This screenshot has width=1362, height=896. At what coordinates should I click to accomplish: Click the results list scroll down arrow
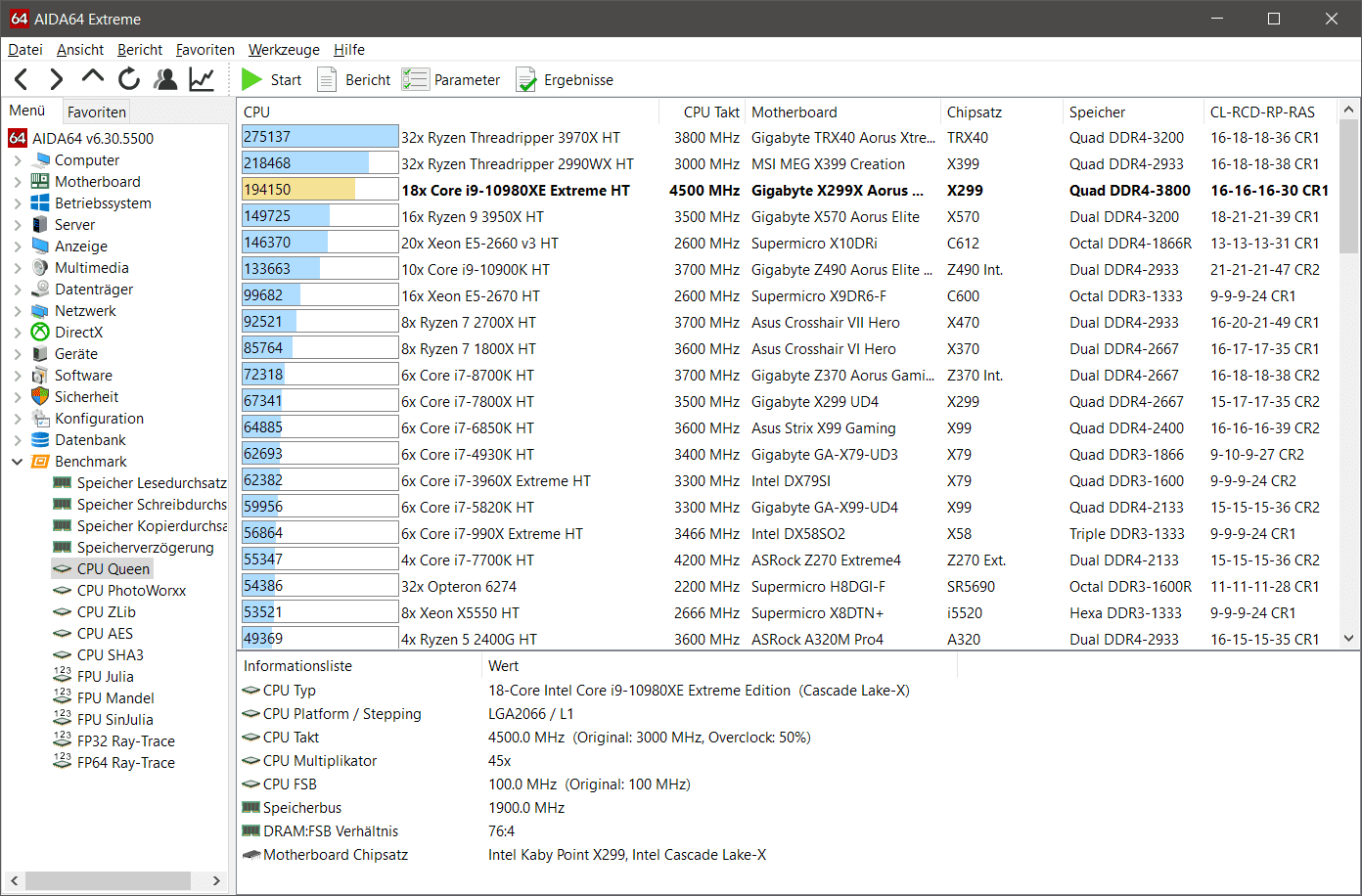1349,639
